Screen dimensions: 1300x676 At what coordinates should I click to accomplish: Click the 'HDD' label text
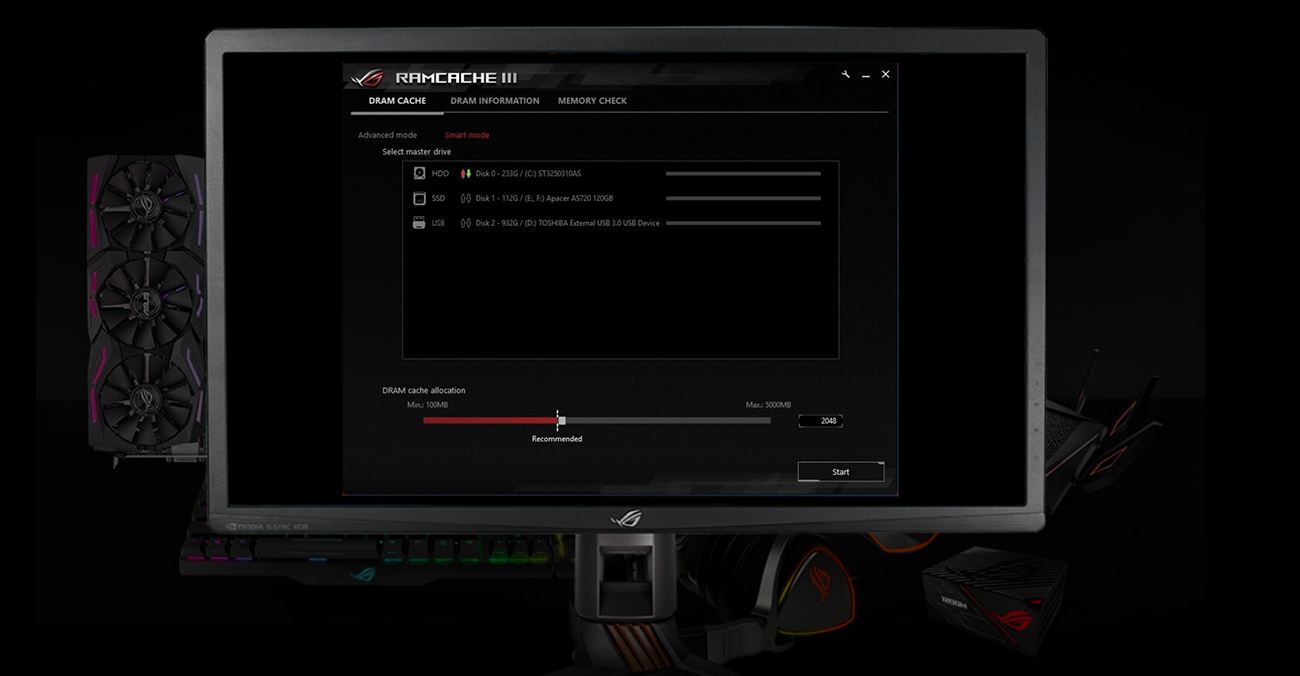440,174
